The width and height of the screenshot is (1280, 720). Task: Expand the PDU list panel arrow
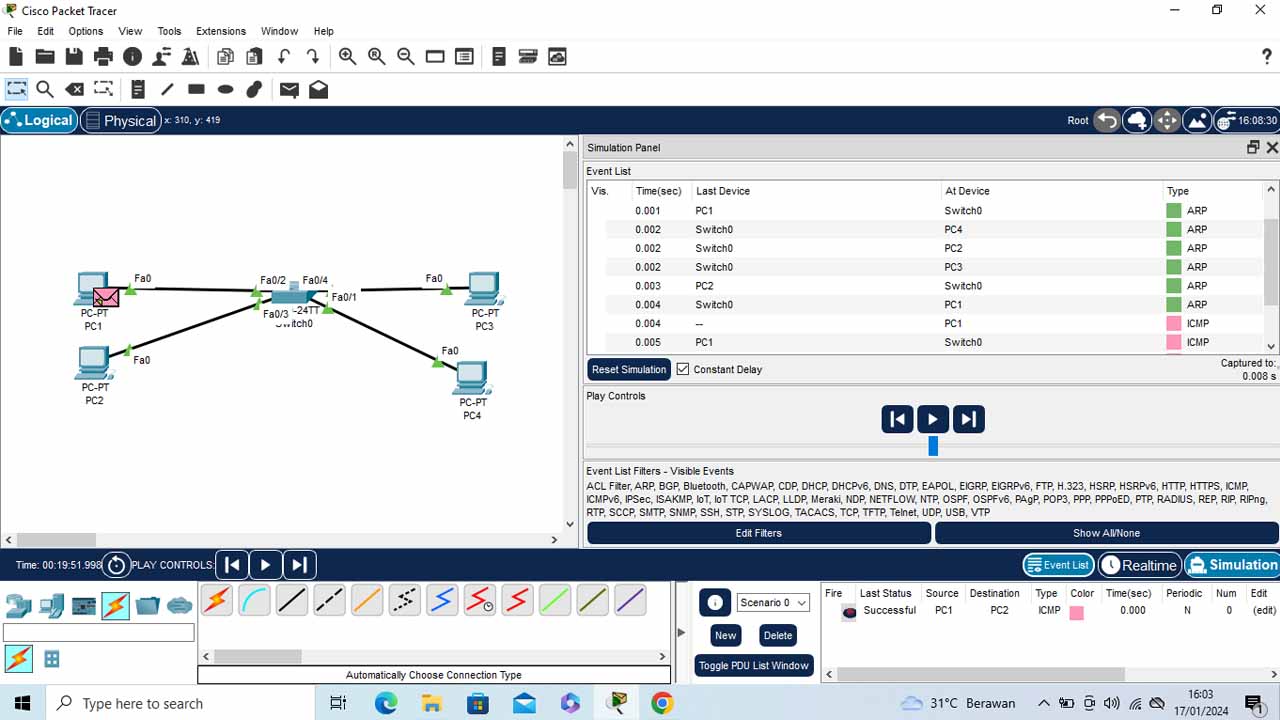coord(682,632)
